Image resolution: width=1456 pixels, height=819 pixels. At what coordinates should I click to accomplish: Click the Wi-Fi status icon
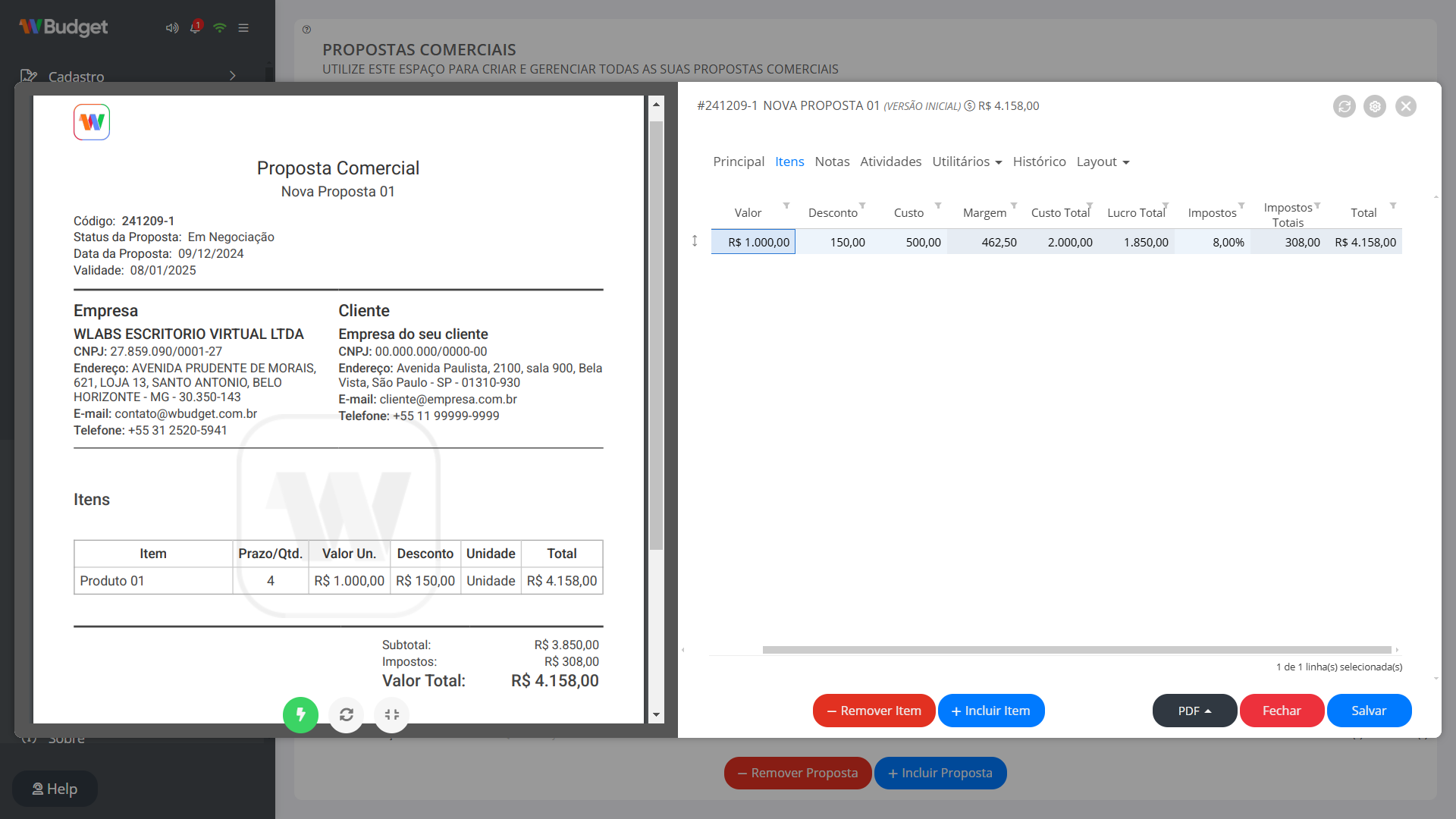click(x=220, y=27)
